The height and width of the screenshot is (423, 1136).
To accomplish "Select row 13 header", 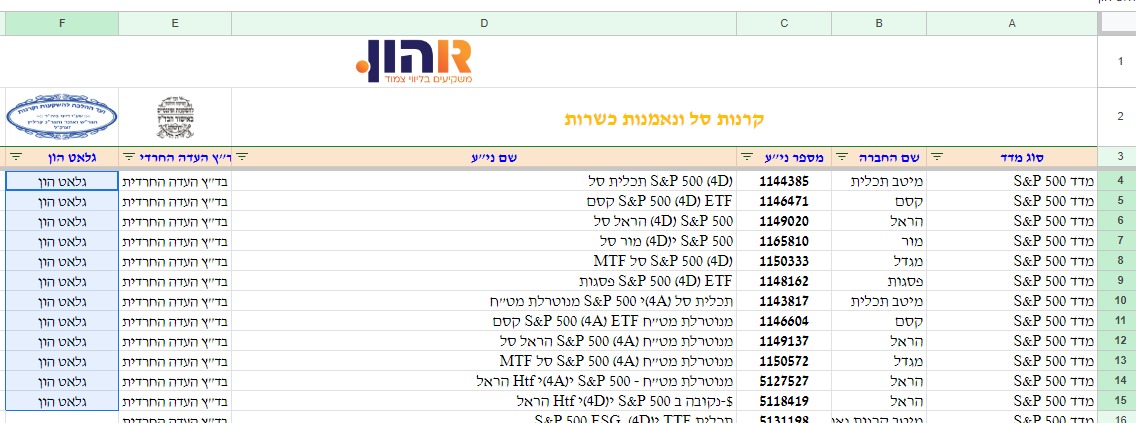I will coord(1116,361).
